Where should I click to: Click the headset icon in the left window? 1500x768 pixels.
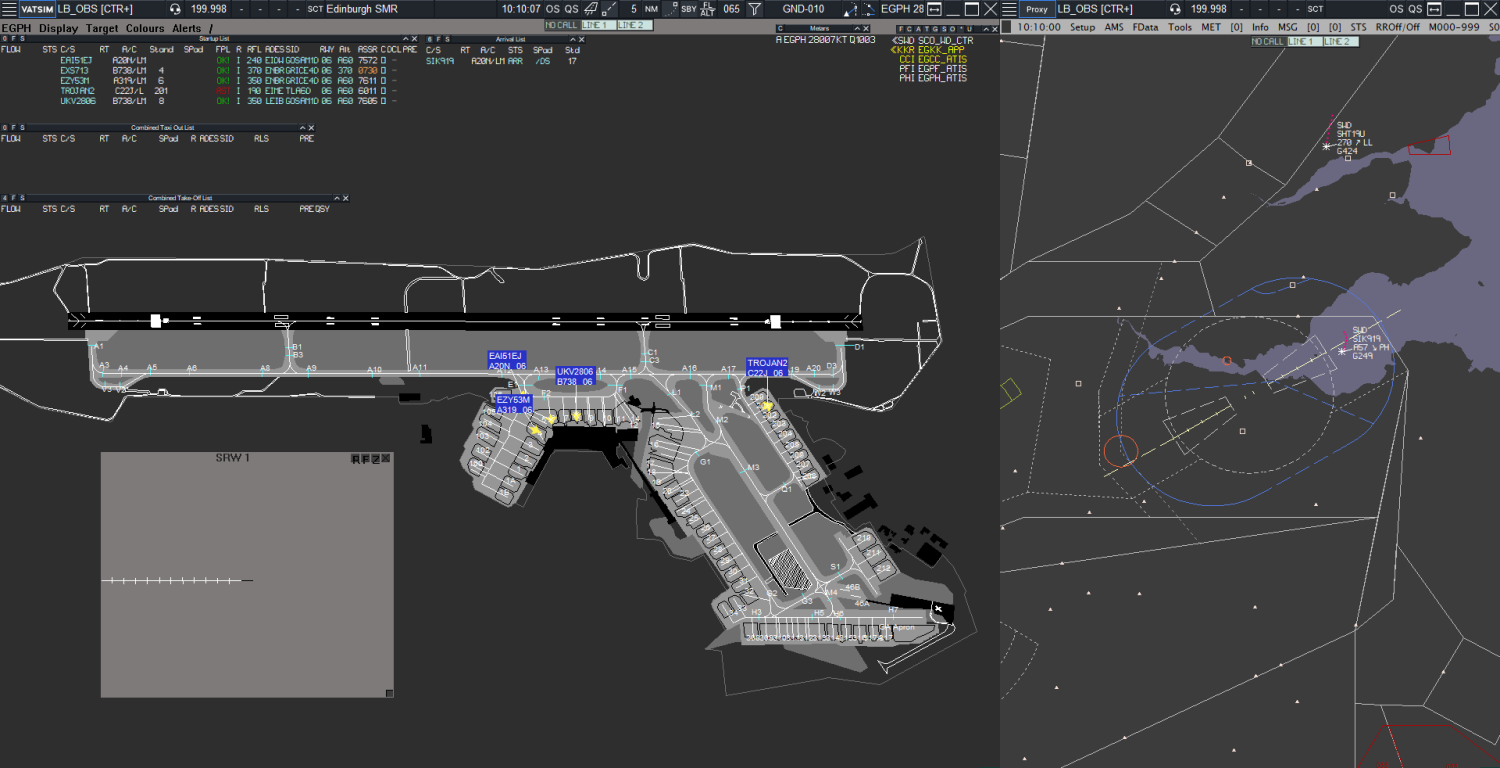tap(175, 9)
